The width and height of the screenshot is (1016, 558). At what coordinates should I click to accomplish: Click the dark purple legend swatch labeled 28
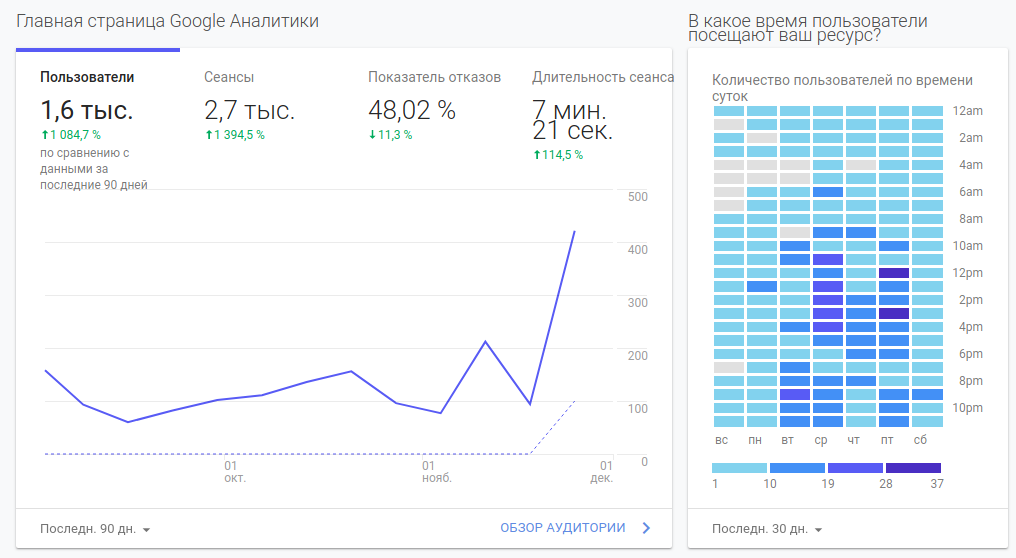[x=913, y=468]
